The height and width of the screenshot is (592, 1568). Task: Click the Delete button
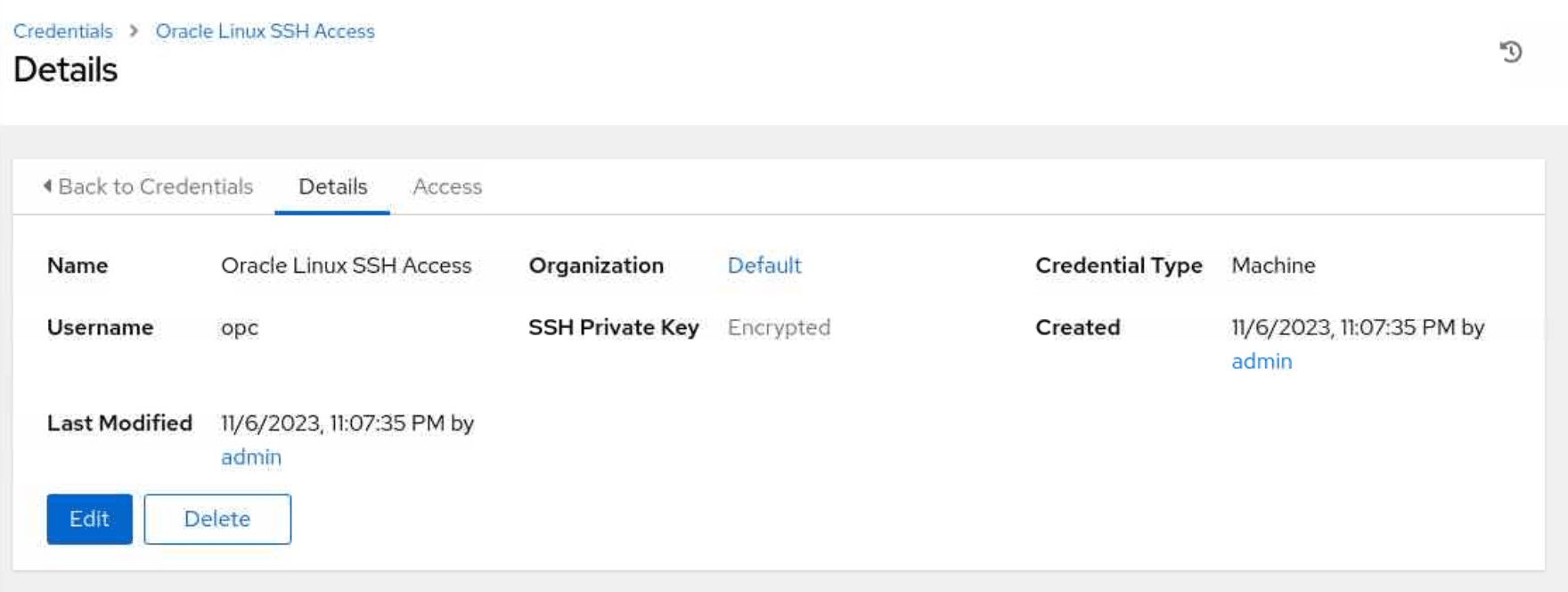click(x=217, y=519)
